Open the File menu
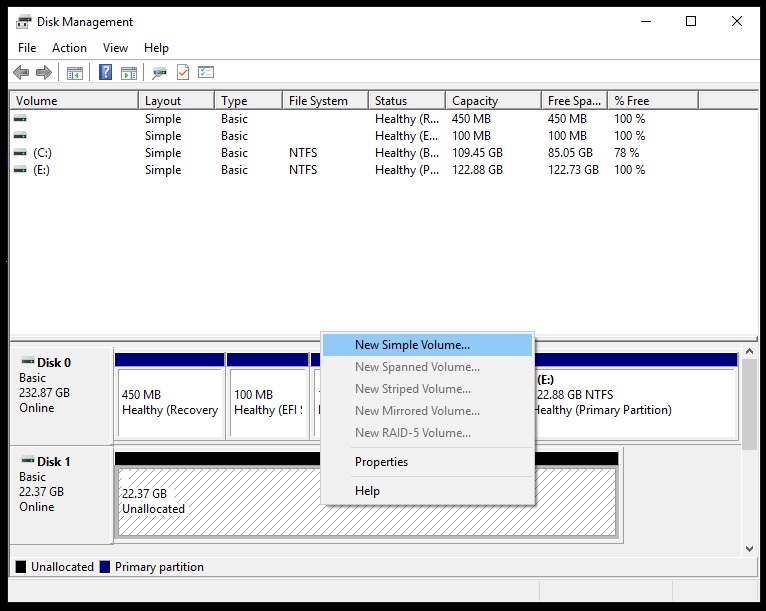The height and width of the screenshot is (611, 766). tap(27, 47)
